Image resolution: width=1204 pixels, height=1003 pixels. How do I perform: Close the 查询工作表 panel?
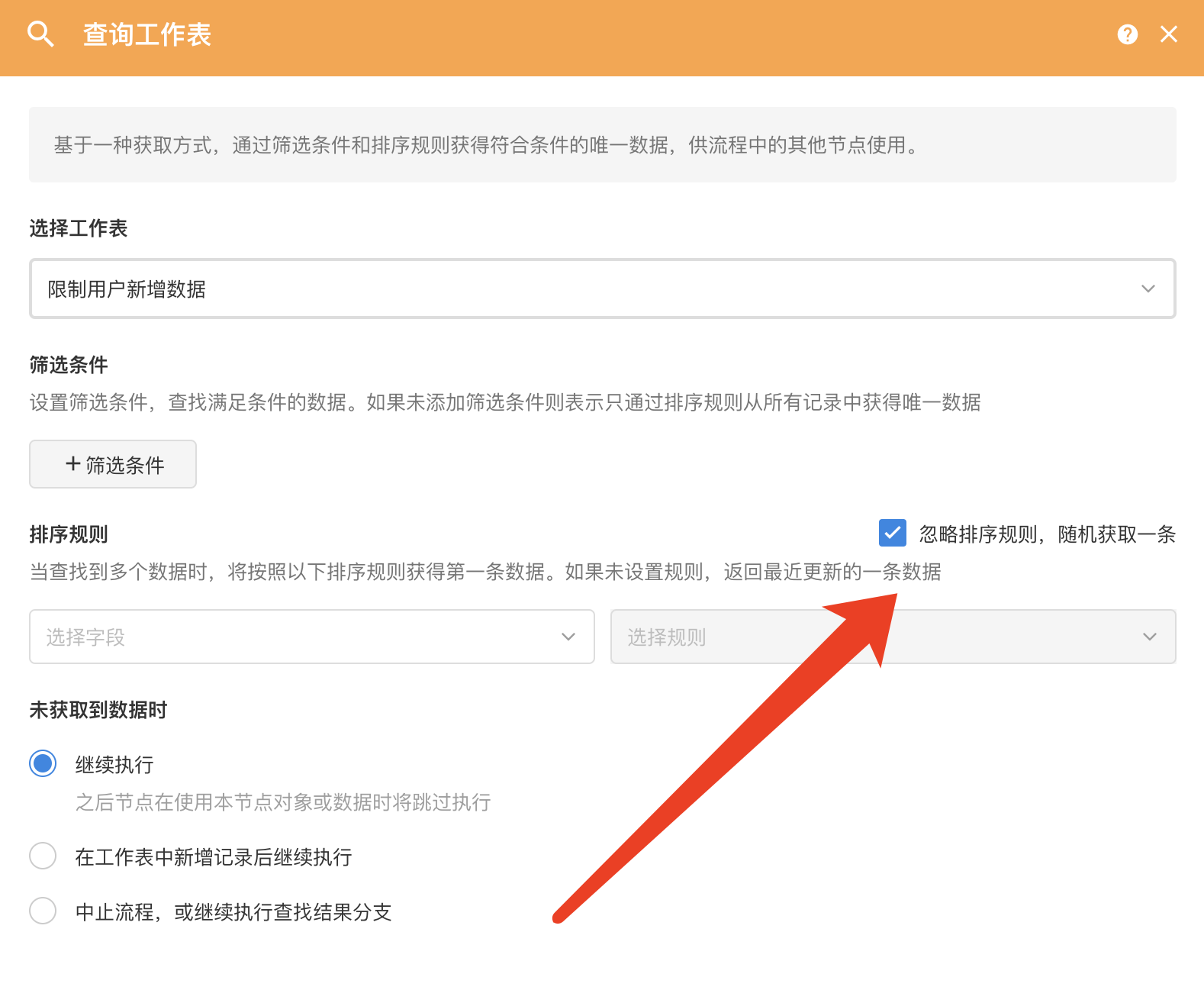tap(1168, 34)
